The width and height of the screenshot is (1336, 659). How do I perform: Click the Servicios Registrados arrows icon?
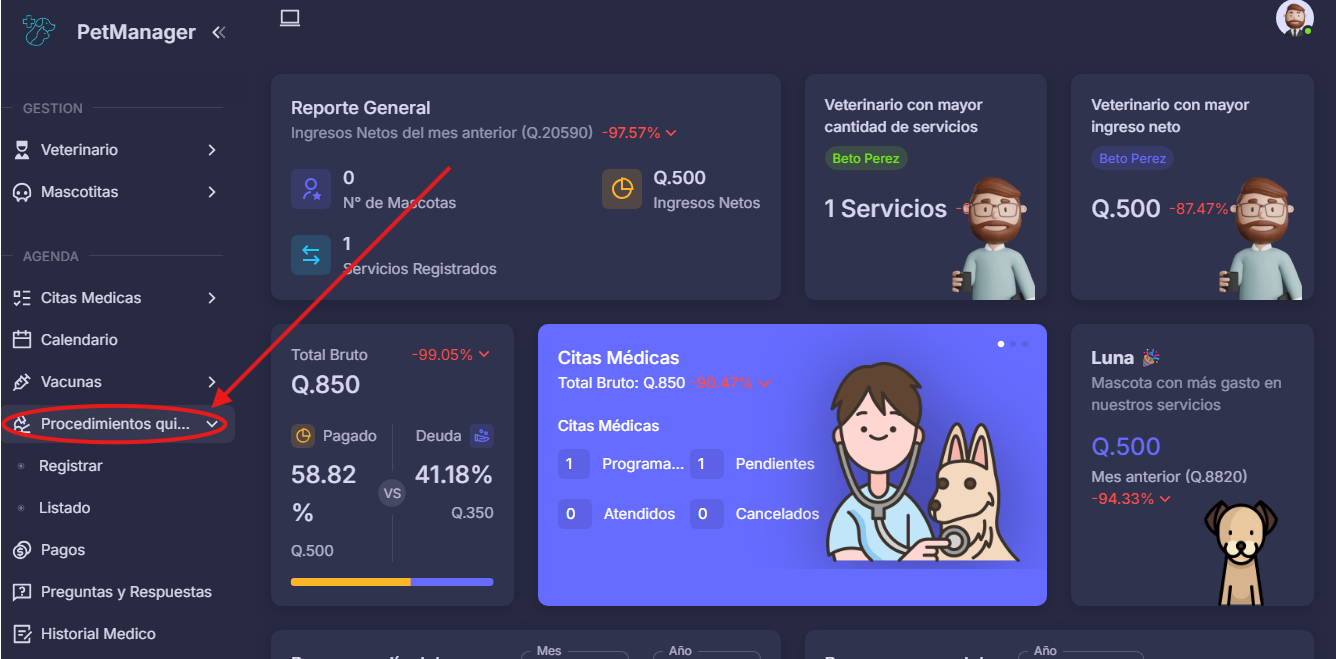click(311, 255)
